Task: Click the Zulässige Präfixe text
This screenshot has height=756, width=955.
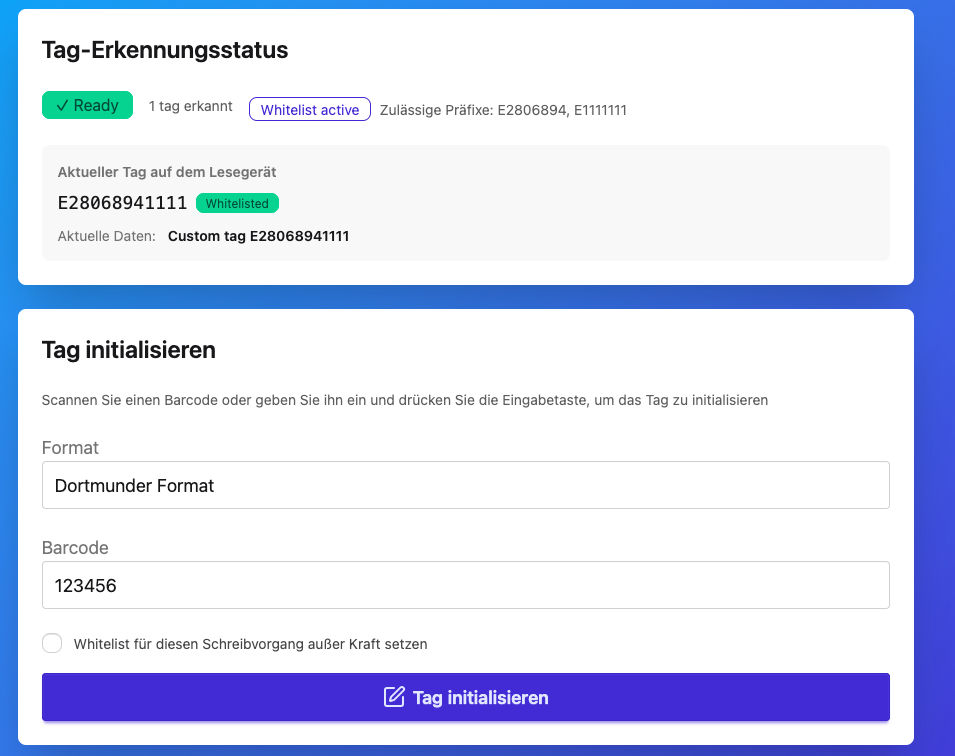Action: (x=503, y=110)
